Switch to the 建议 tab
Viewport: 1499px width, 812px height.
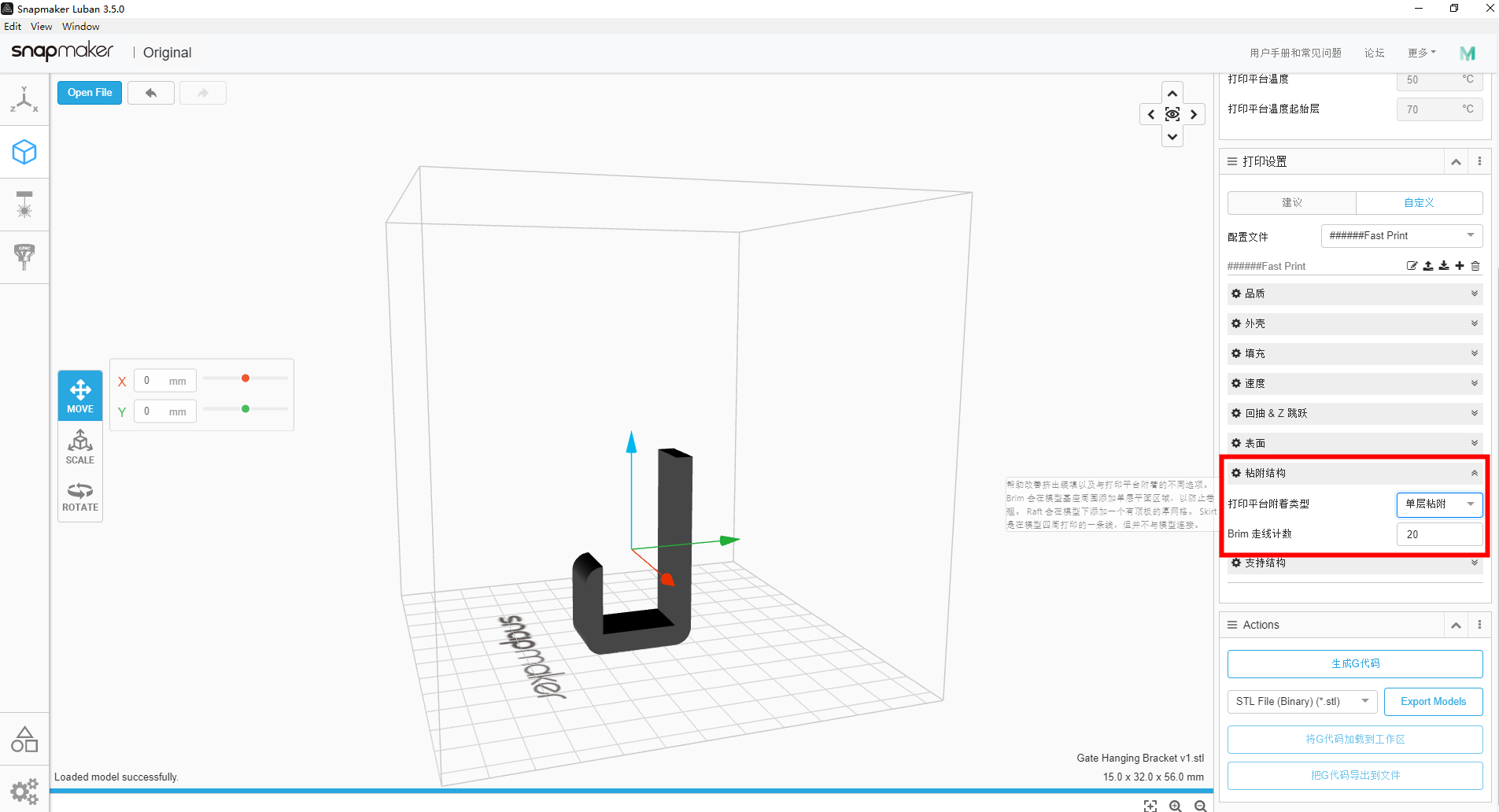tap(1292, 203)
